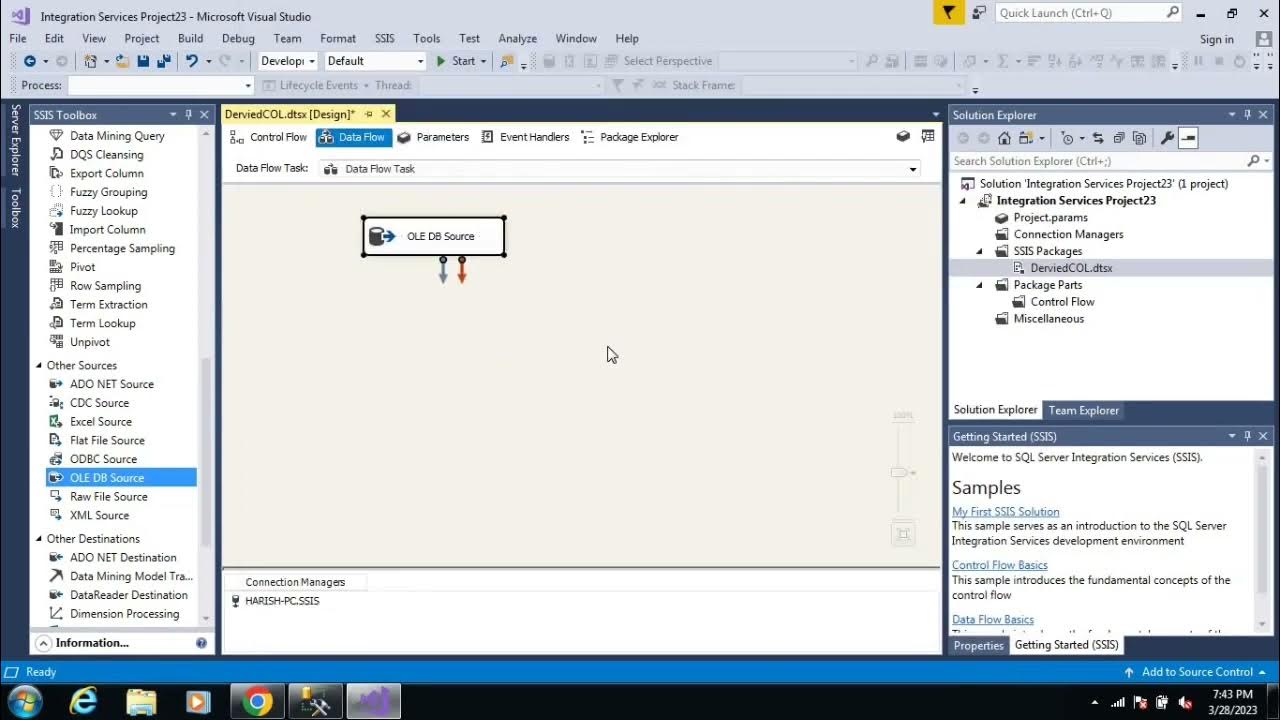
Task: Open the Start button dropdown arrow
Action: click(x=483, y=61)
